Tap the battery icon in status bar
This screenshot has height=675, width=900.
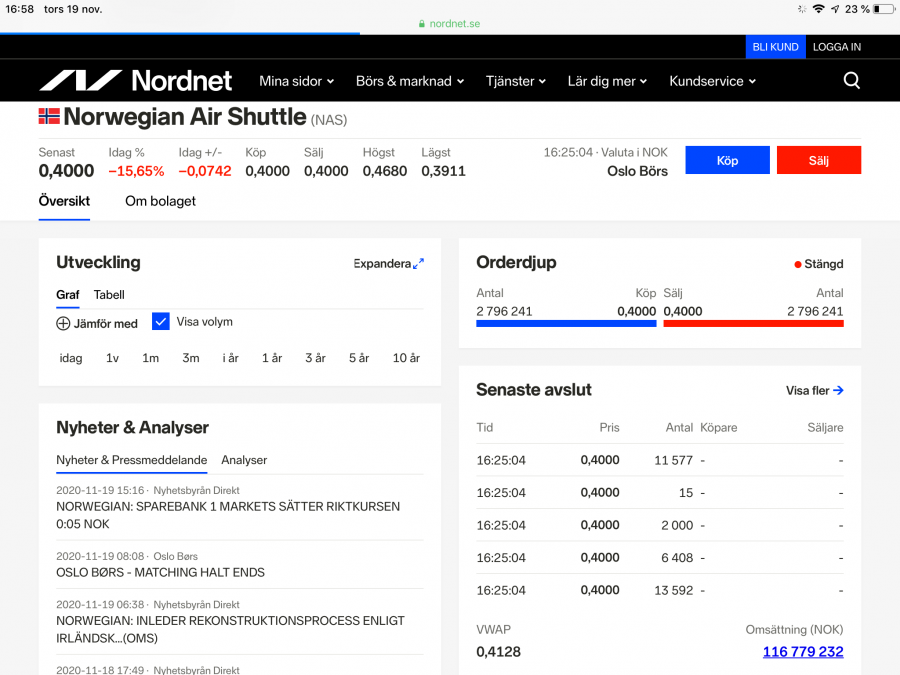point(884,9)
